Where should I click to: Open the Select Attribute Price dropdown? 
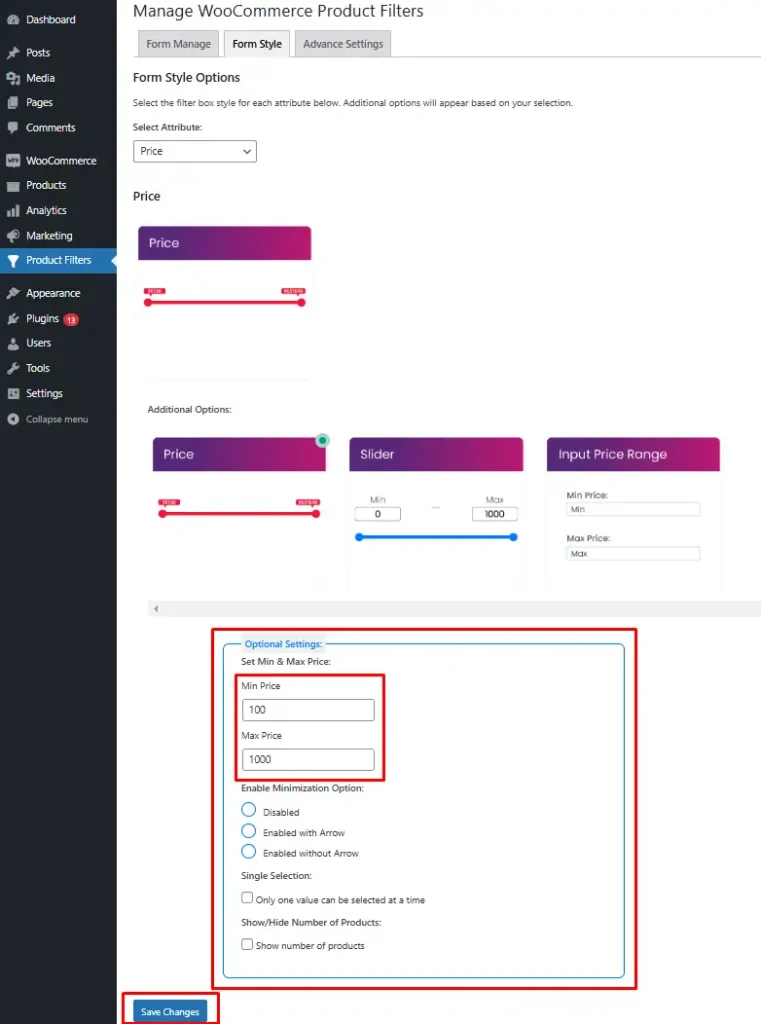click(x=195, y=152)
